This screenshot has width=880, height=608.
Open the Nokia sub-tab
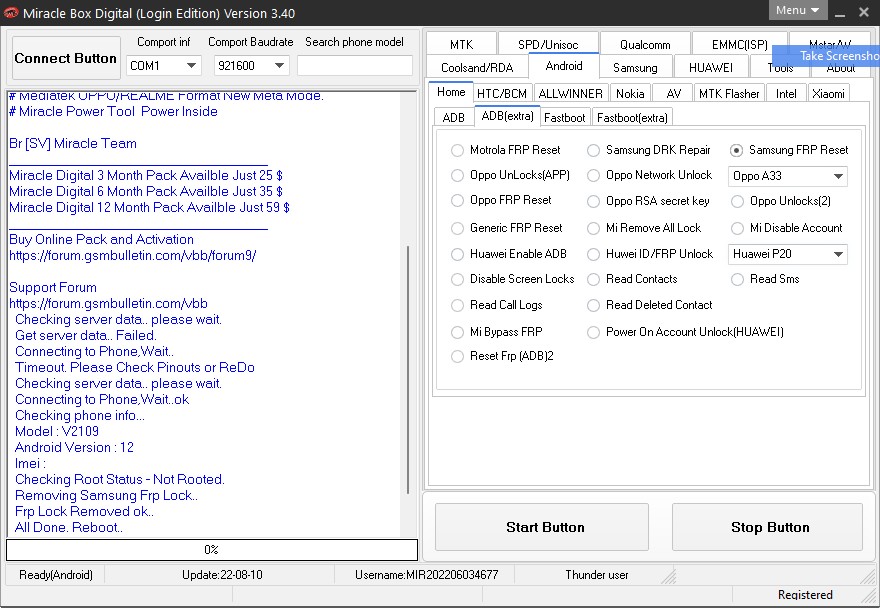click(x=630, y=93)
